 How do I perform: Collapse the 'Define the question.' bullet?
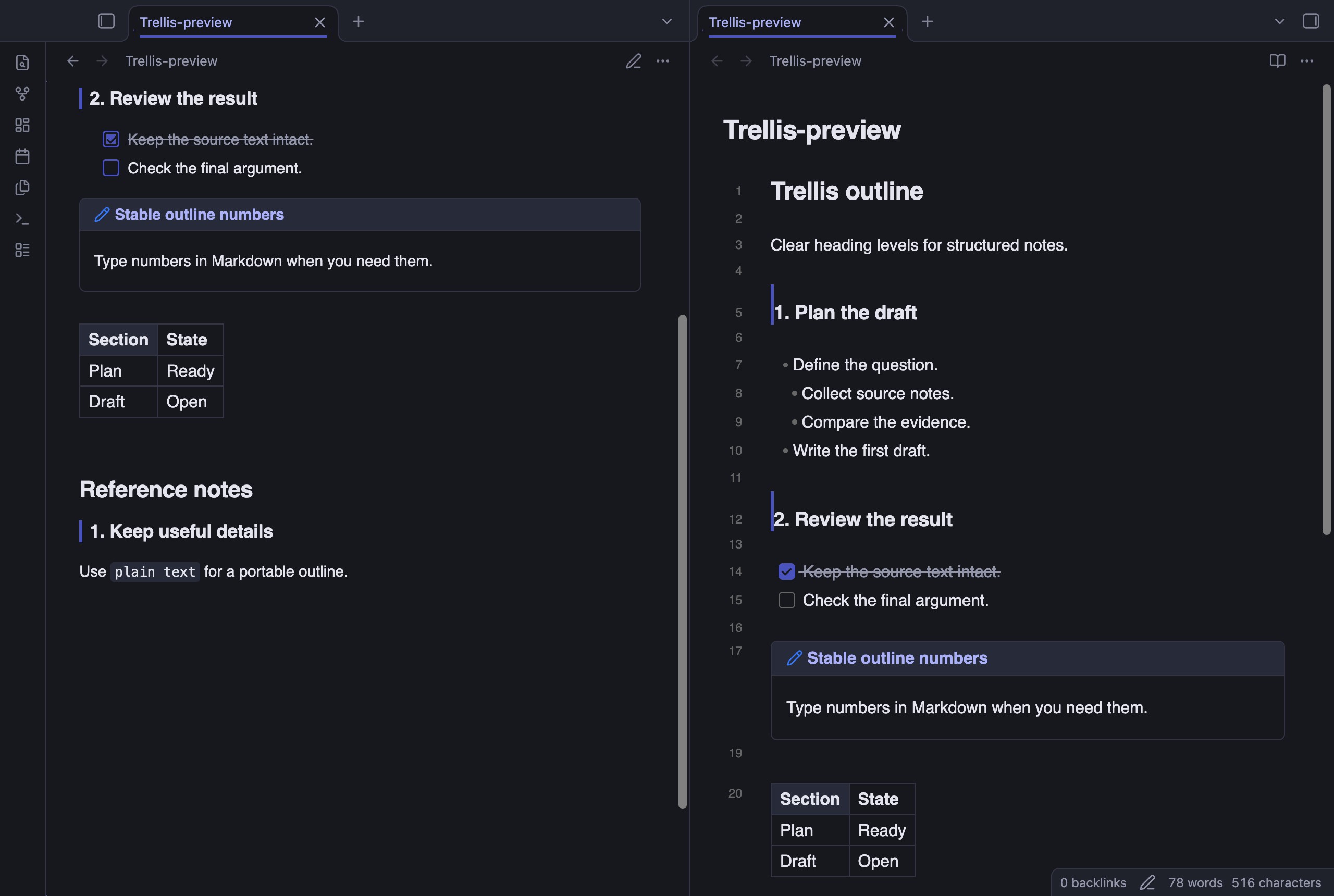(x=785, y=365)
